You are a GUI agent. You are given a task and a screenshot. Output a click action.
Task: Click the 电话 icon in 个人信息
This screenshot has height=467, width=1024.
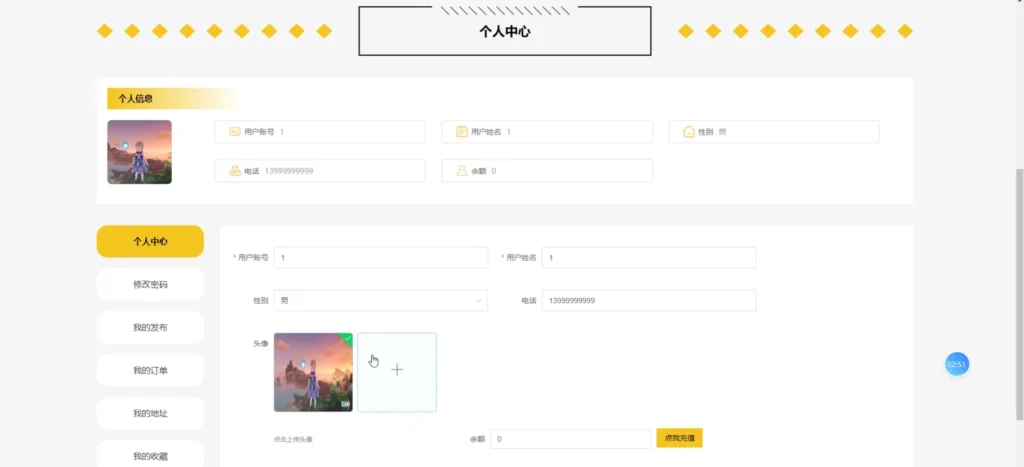click(x=235, y=171)
